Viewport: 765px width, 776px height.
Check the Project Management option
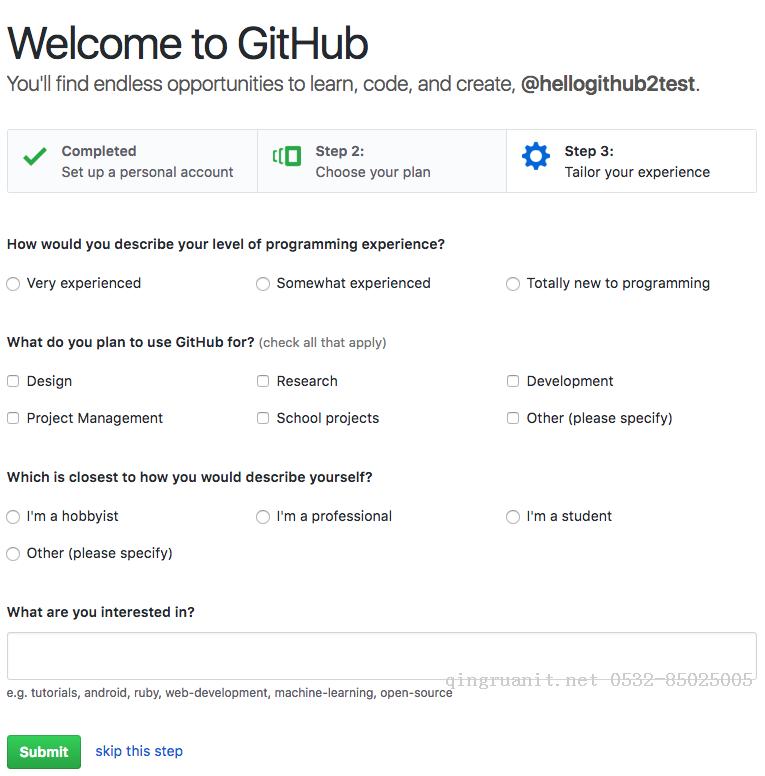tap(13, 418)
